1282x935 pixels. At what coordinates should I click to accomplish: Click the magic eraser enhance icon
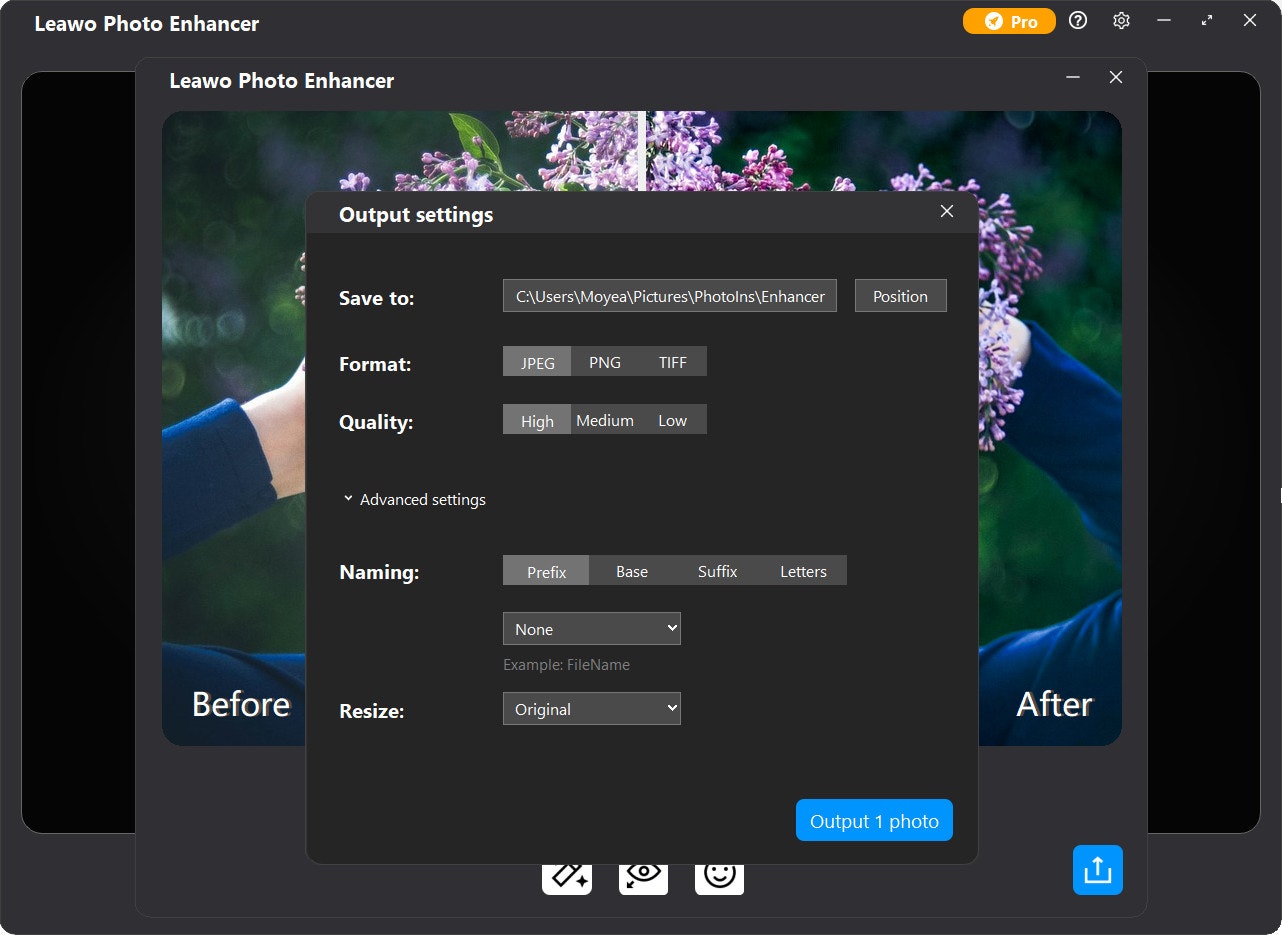pos(567,877)
